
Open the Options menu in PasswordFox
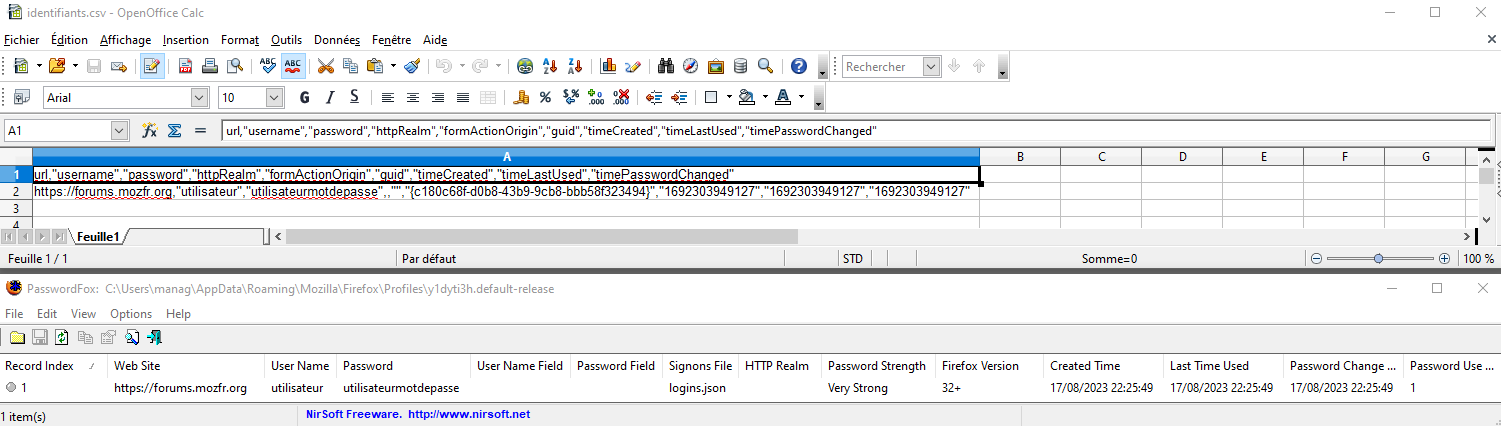131,313
